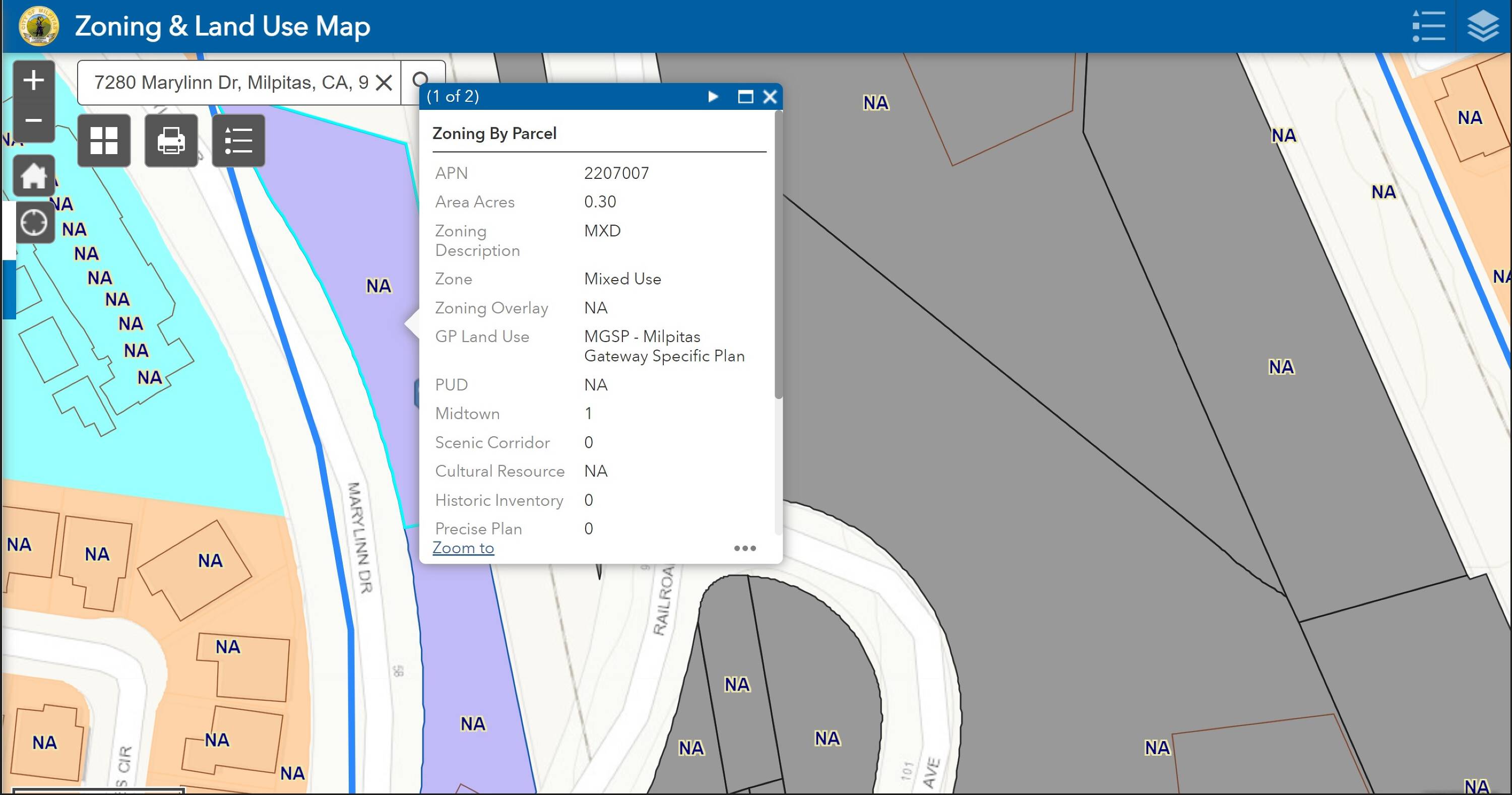Open the header legend list icon
The width and height of the screenshot is (1512, 795).
pyautogui.click(x=1429, y=26)
